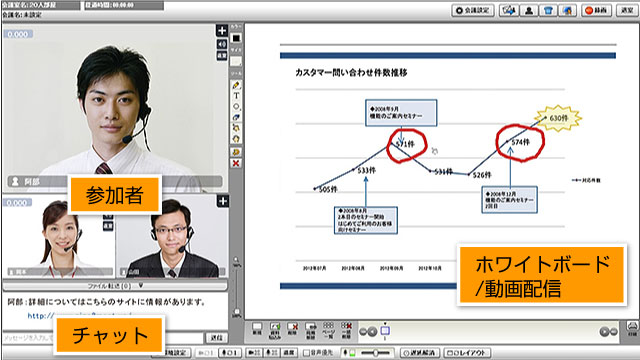Open participants list via person icon
Image resolution: width=640 pixels, height=360 pixels.
(529, 10)
